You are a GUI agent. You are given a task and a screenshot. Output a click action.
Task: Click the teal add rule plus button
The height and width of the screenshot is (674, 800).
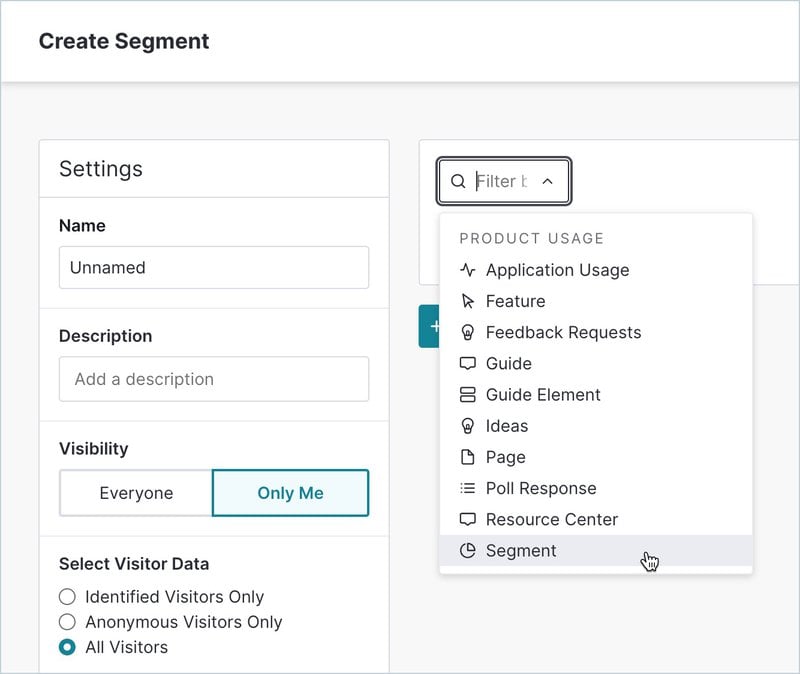tap(430, 326)
